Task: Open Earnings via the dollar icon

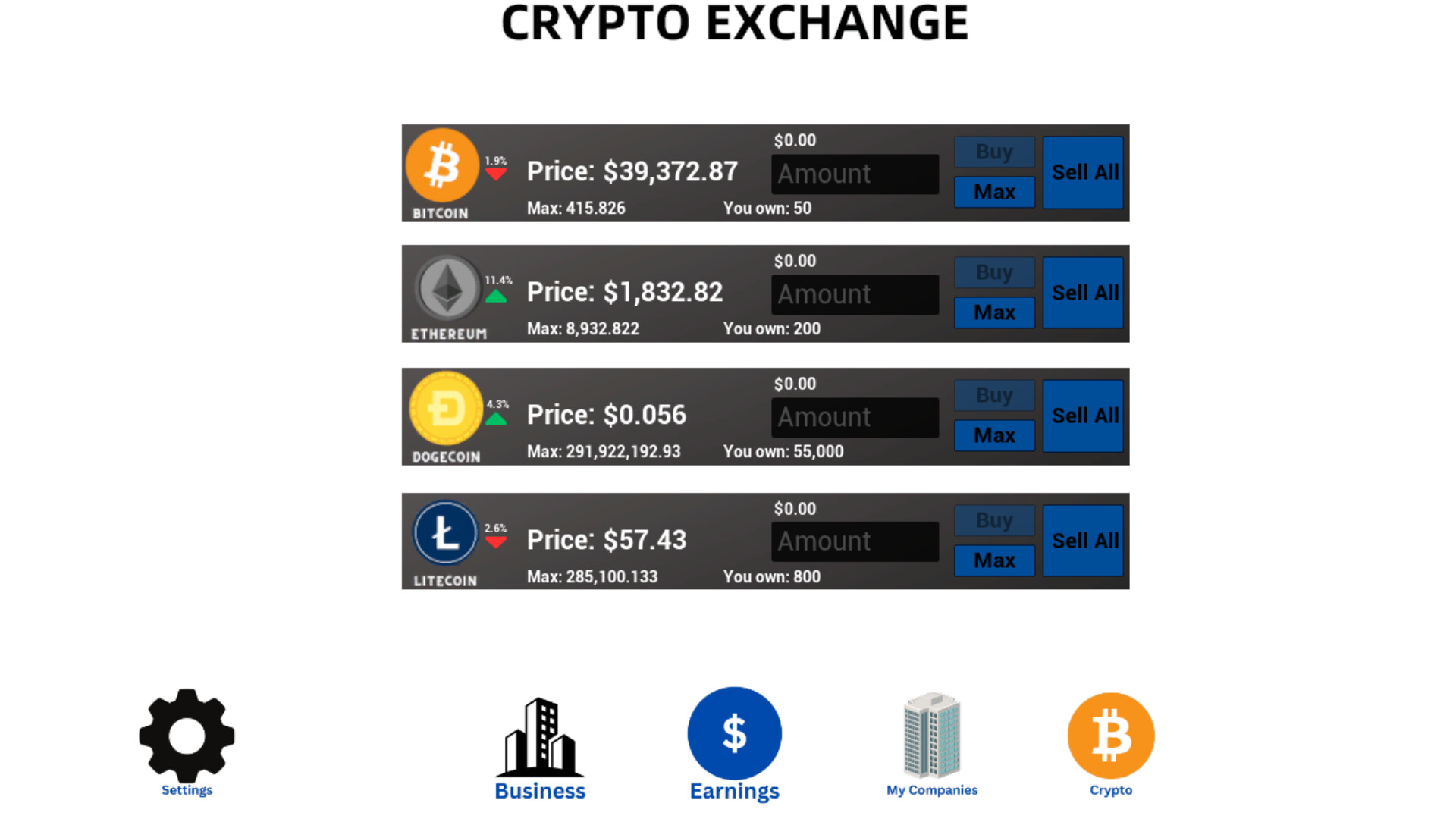Action: point(734,733)
